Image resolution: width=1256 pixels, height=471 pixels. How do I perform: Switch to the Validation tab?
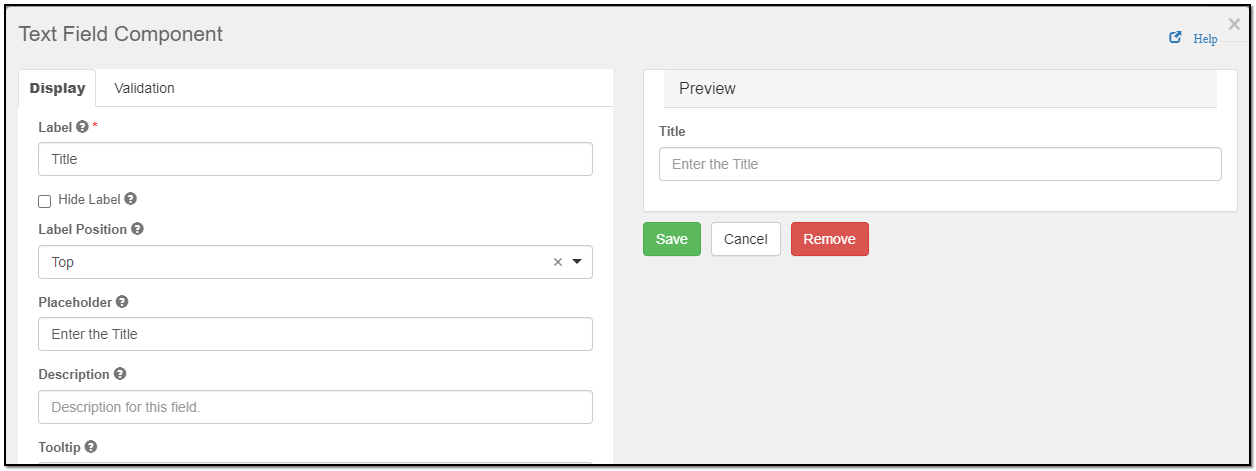pyautogui.click(x=144, y=88)
